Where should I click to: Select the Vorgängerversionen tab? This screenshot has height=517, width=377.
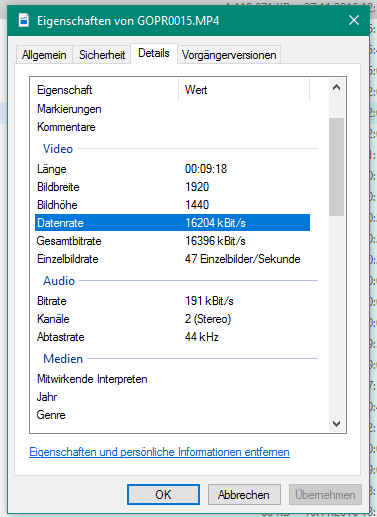click(229, 55)
